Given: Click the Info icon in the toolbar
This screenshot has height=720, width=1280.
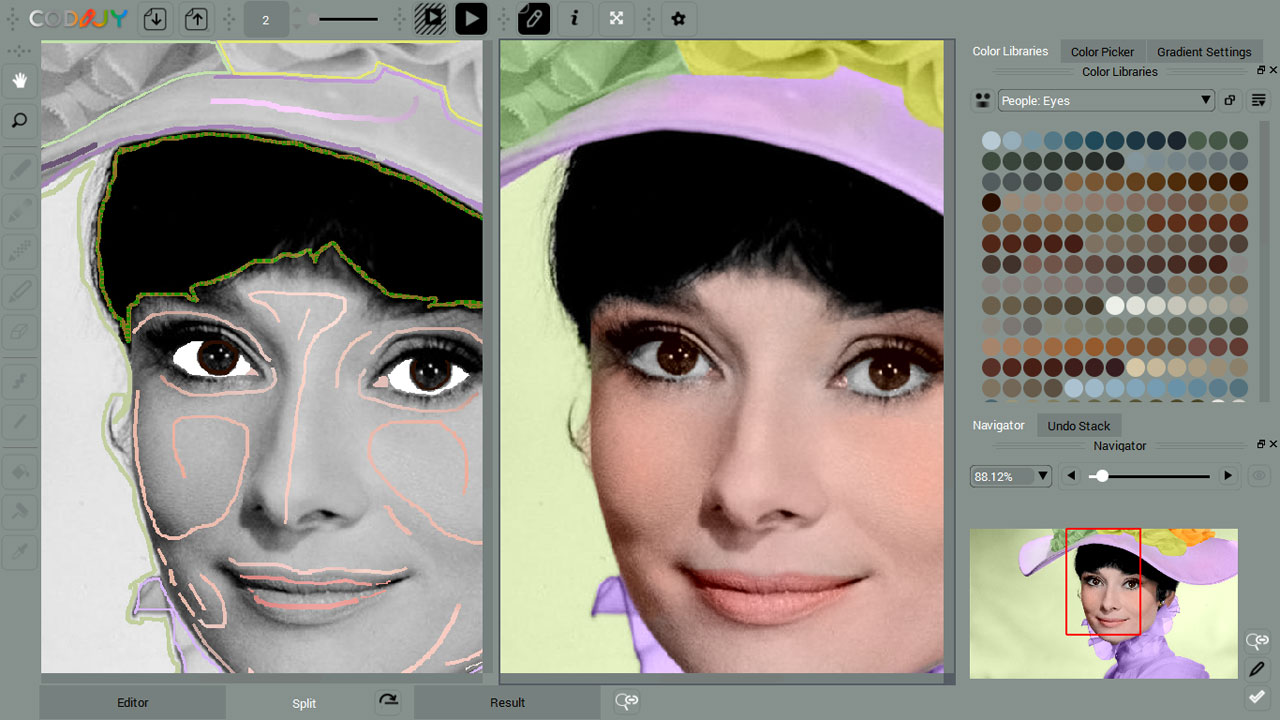Looking at the screenshot, I should [575, 18].
